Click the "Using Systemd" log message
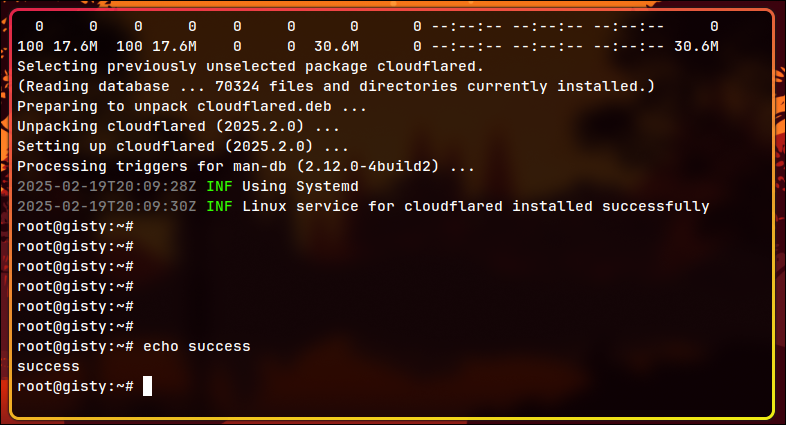Viewport: 786px width, 425px height. coord(299,186)
